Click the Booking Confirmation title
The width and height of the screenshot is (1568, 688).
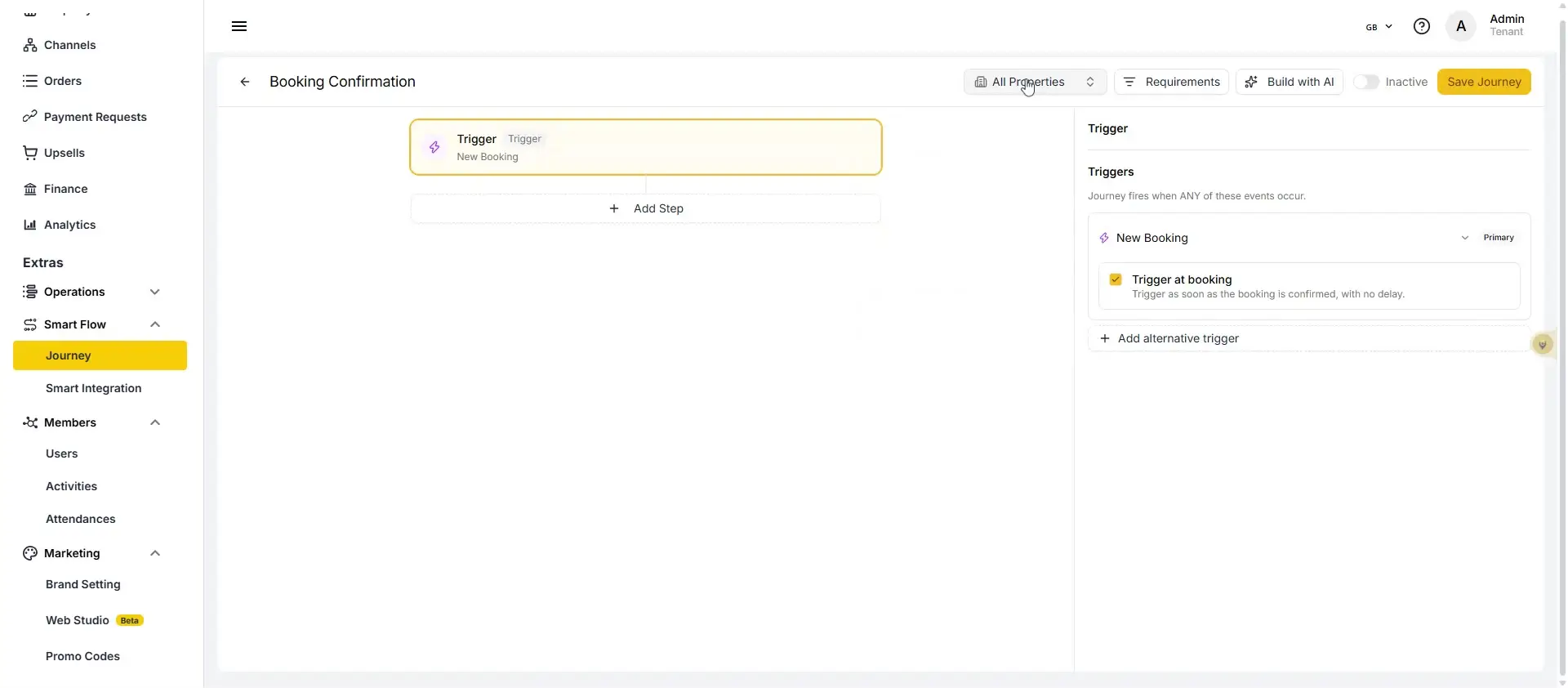click(342, 82)
